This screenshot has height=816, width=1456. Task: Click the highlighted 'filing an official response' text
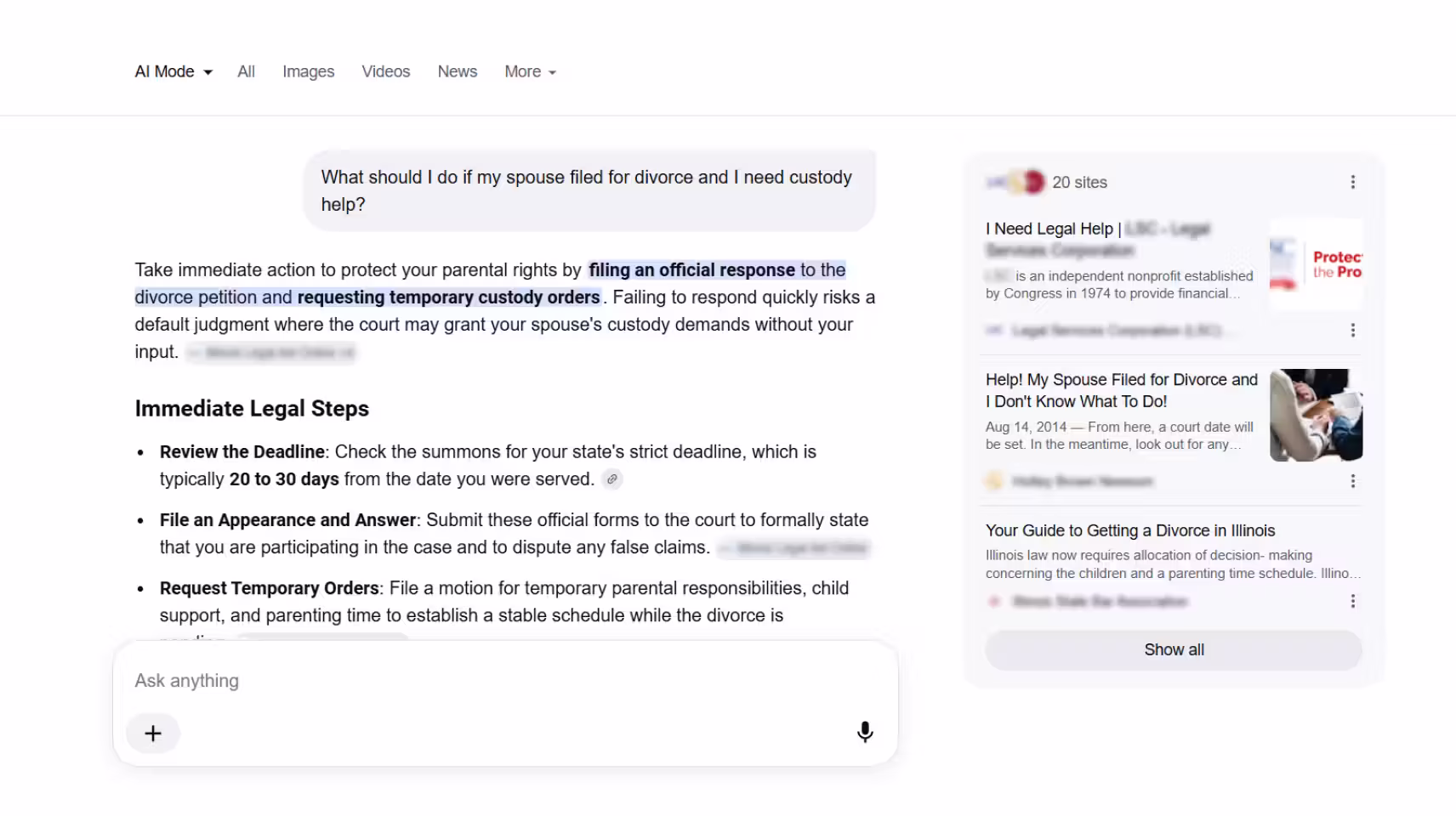[691, 270]
